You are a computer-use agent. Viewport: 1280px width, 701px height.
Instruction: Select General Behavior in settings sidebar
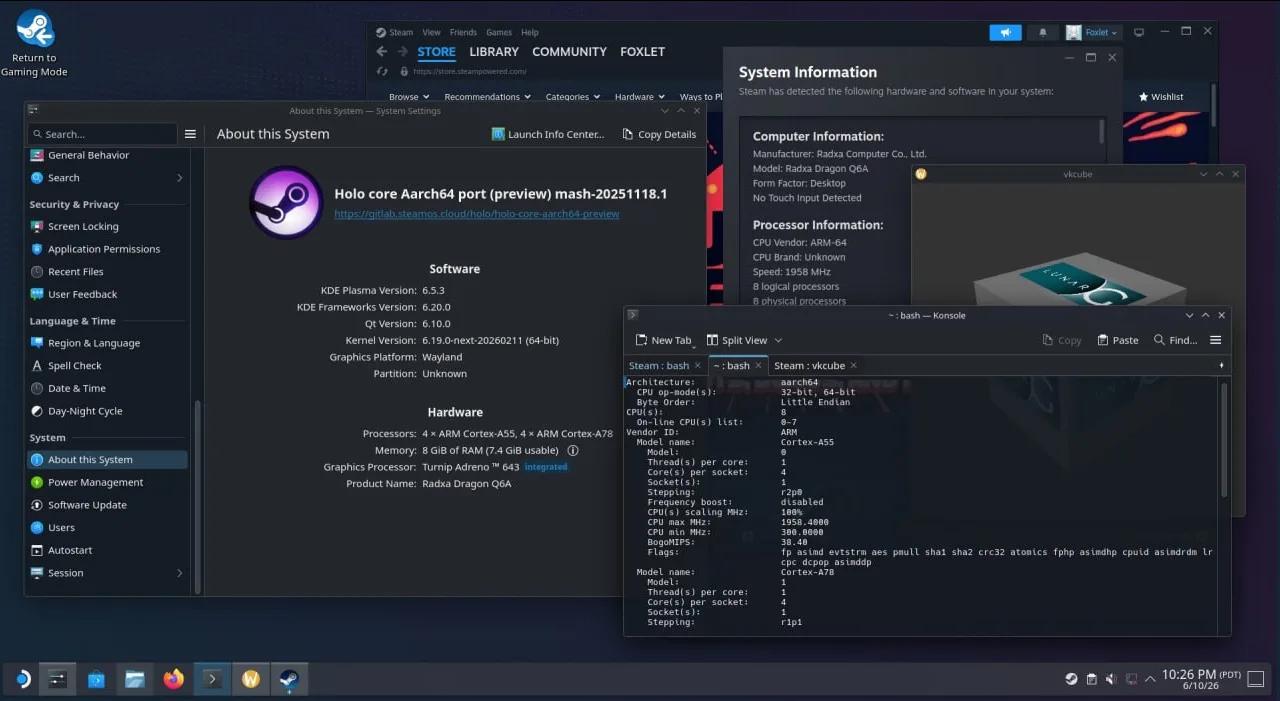pos(107,155)
